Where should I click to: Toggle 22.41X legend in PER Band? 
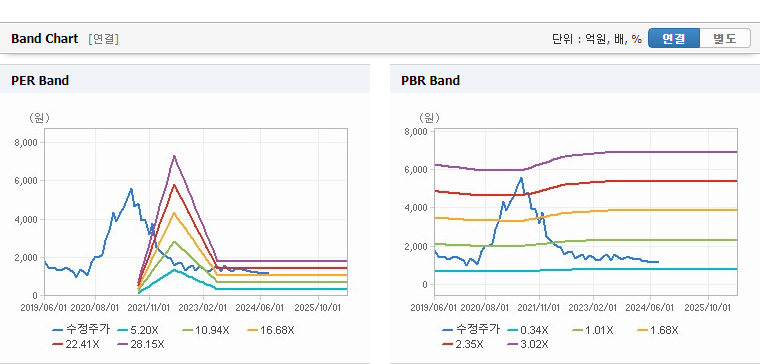click(76, 345)
